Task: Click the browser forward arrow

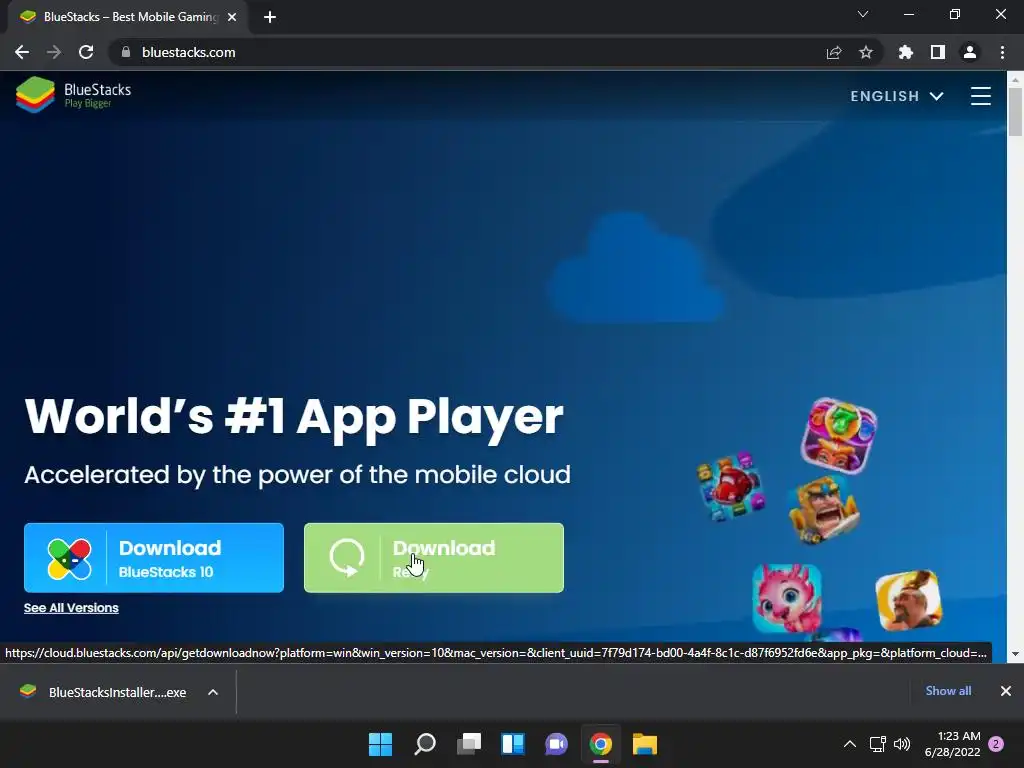Action: (54, 52)
